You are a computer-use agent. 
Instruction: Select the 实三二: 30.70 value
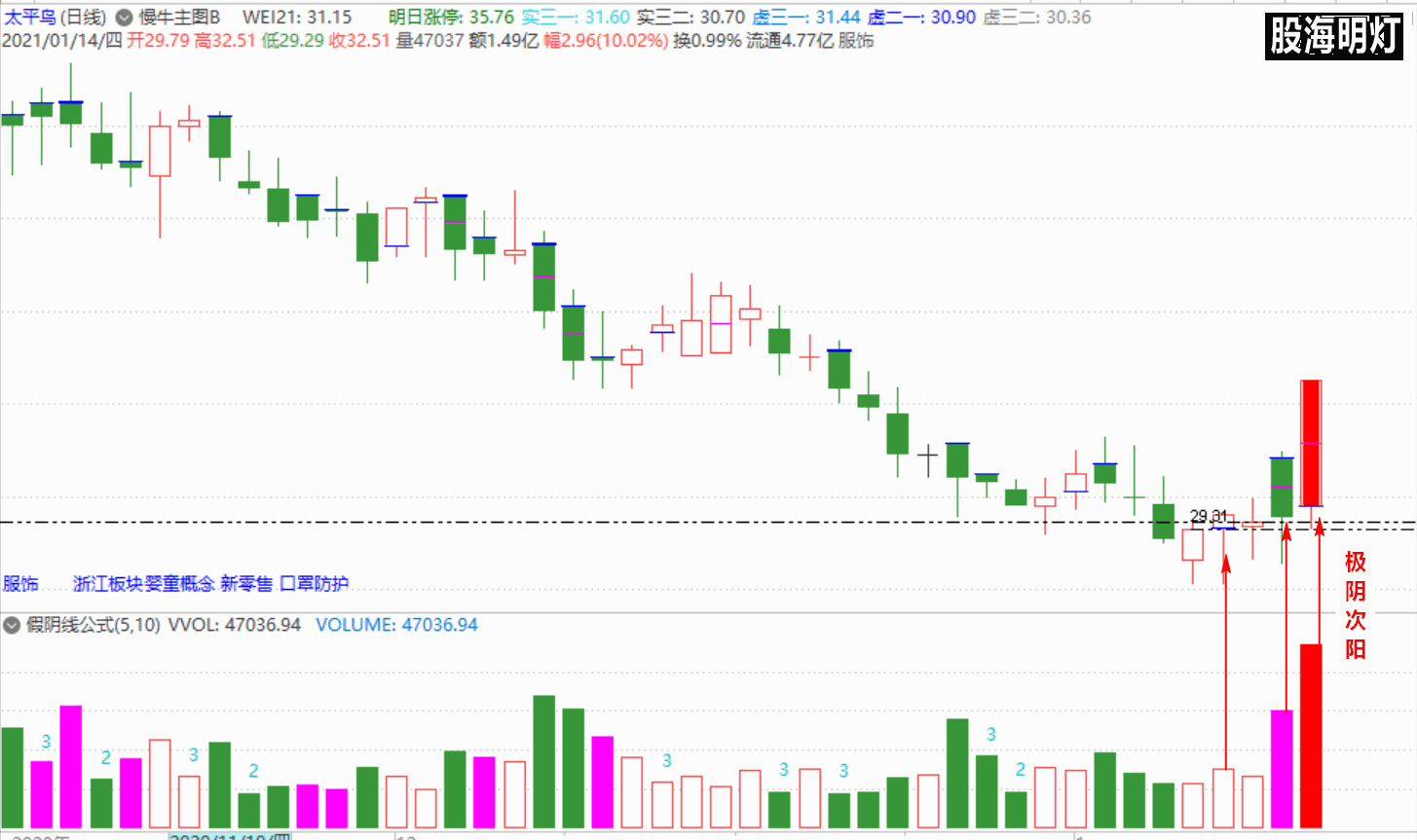(690, 18)
